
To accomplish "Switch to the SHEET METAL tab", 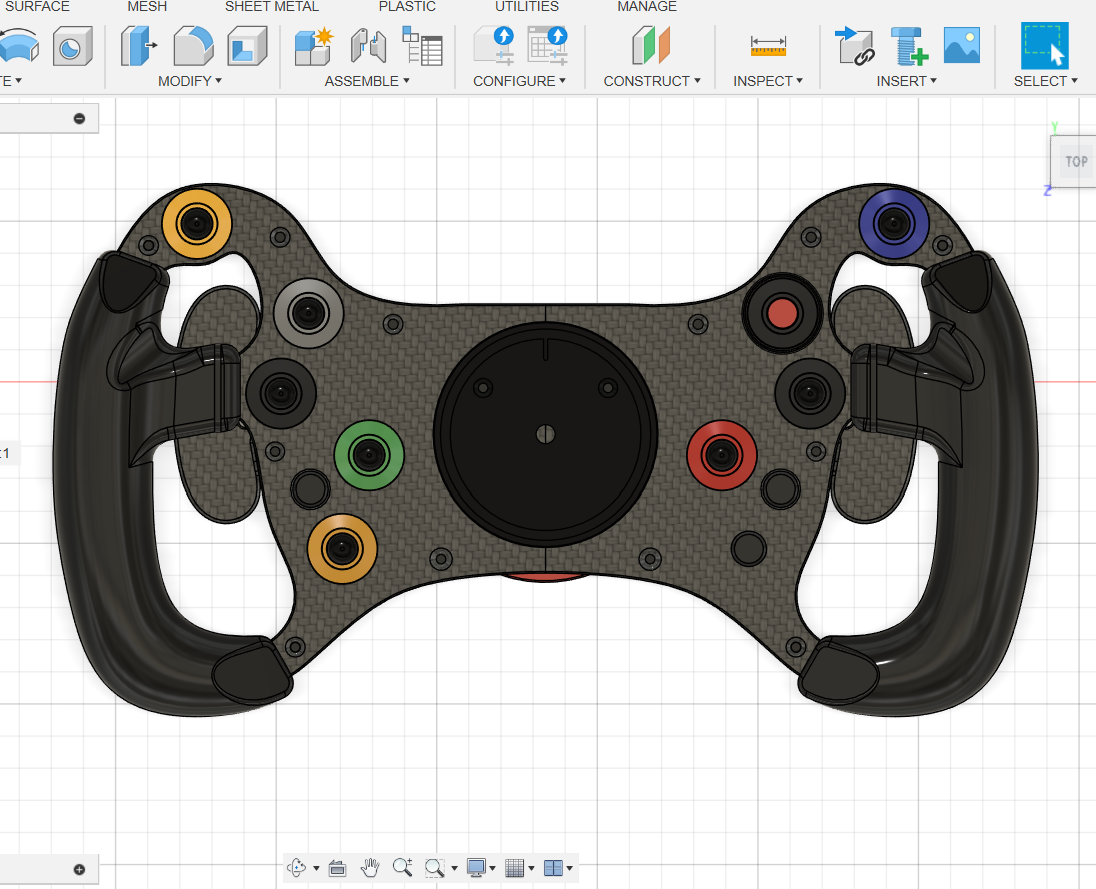I will [271, 6].
